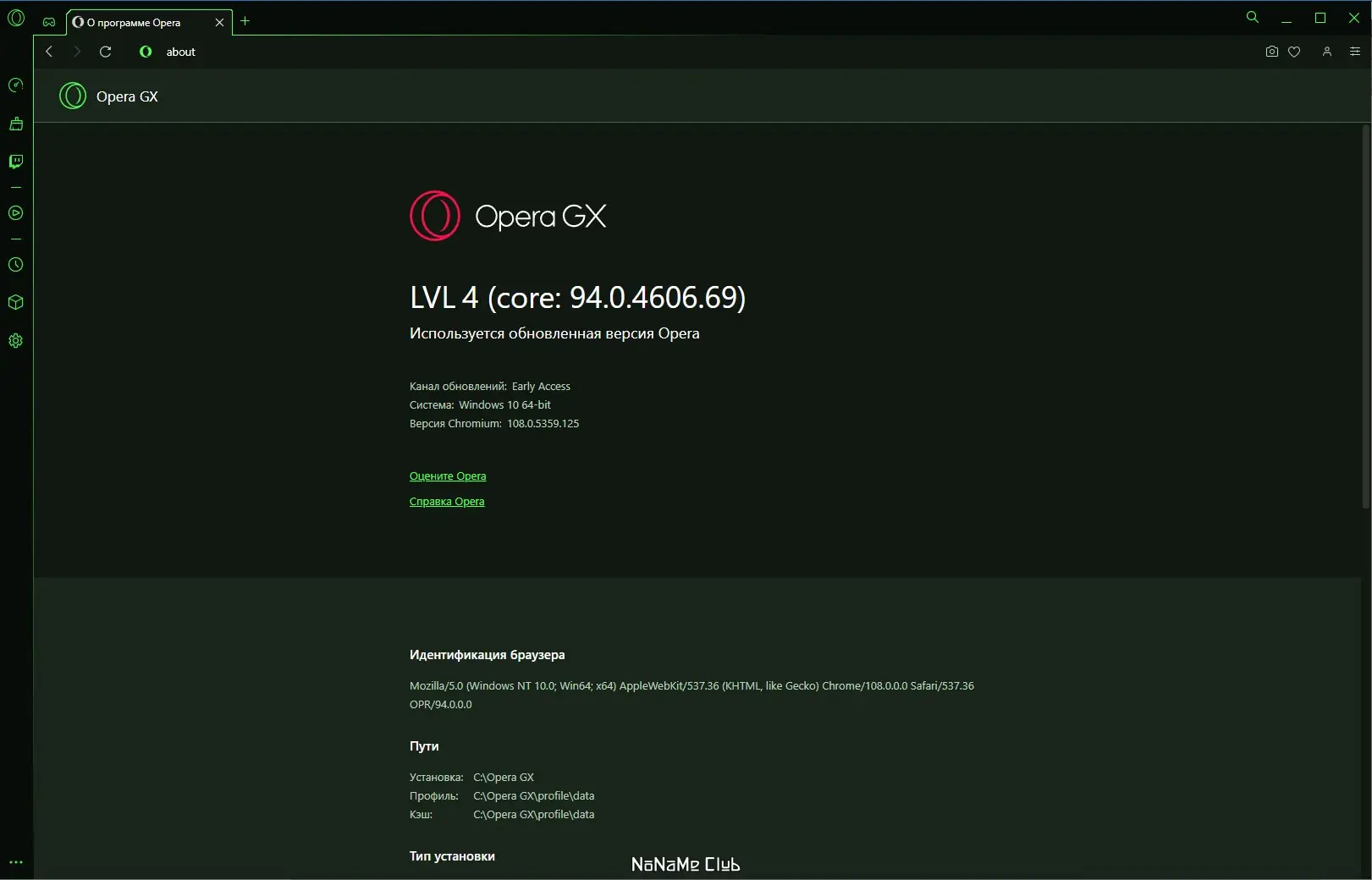Image resolution: width=1372 pixels, height=880 pixels.
Task: Open the Player panel in sidebar
Action: click(x=15, y=213)
